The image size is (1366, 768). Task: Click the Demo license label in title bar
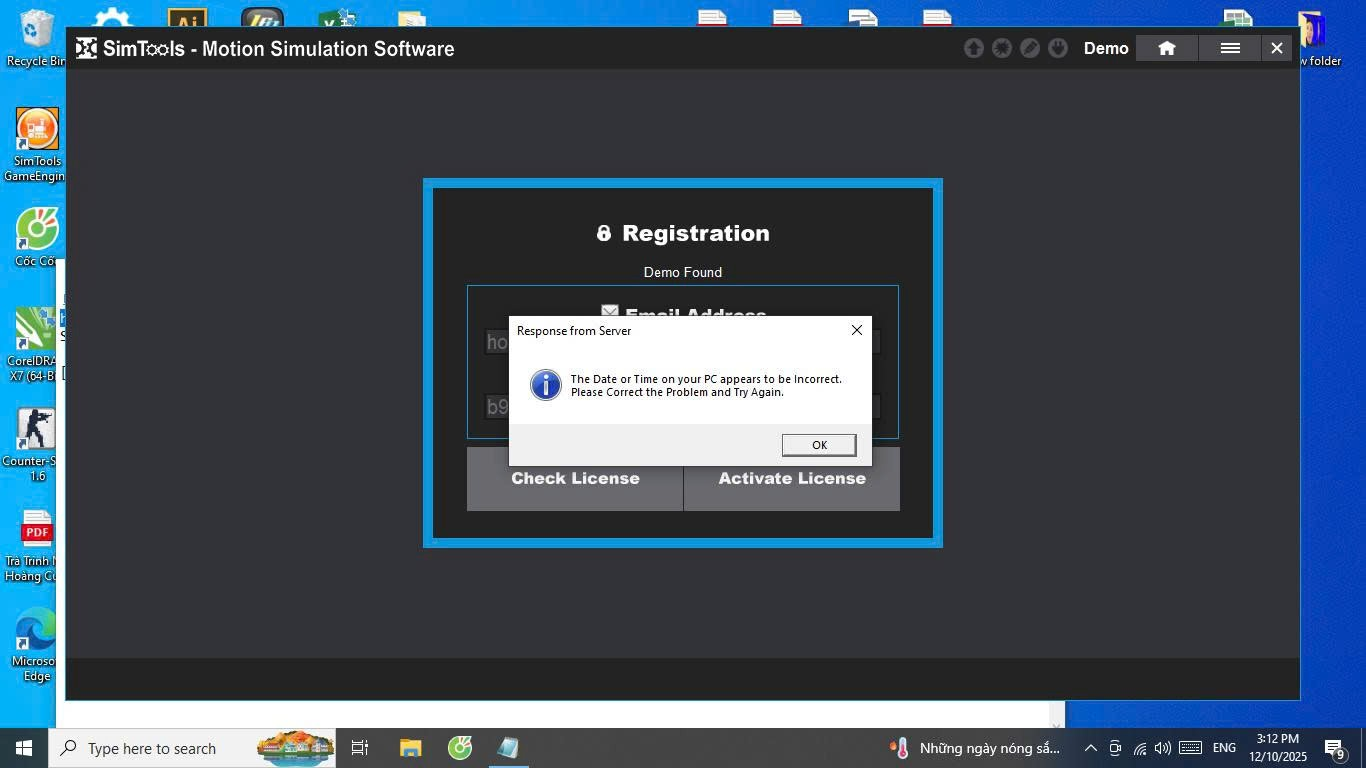[1106, 48]
